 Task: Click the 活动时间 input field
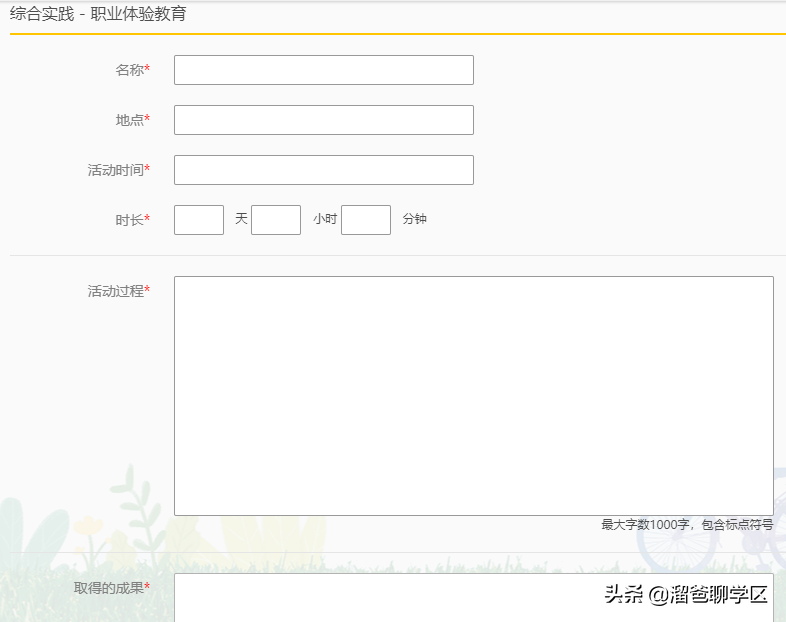[x=324, y=170]
